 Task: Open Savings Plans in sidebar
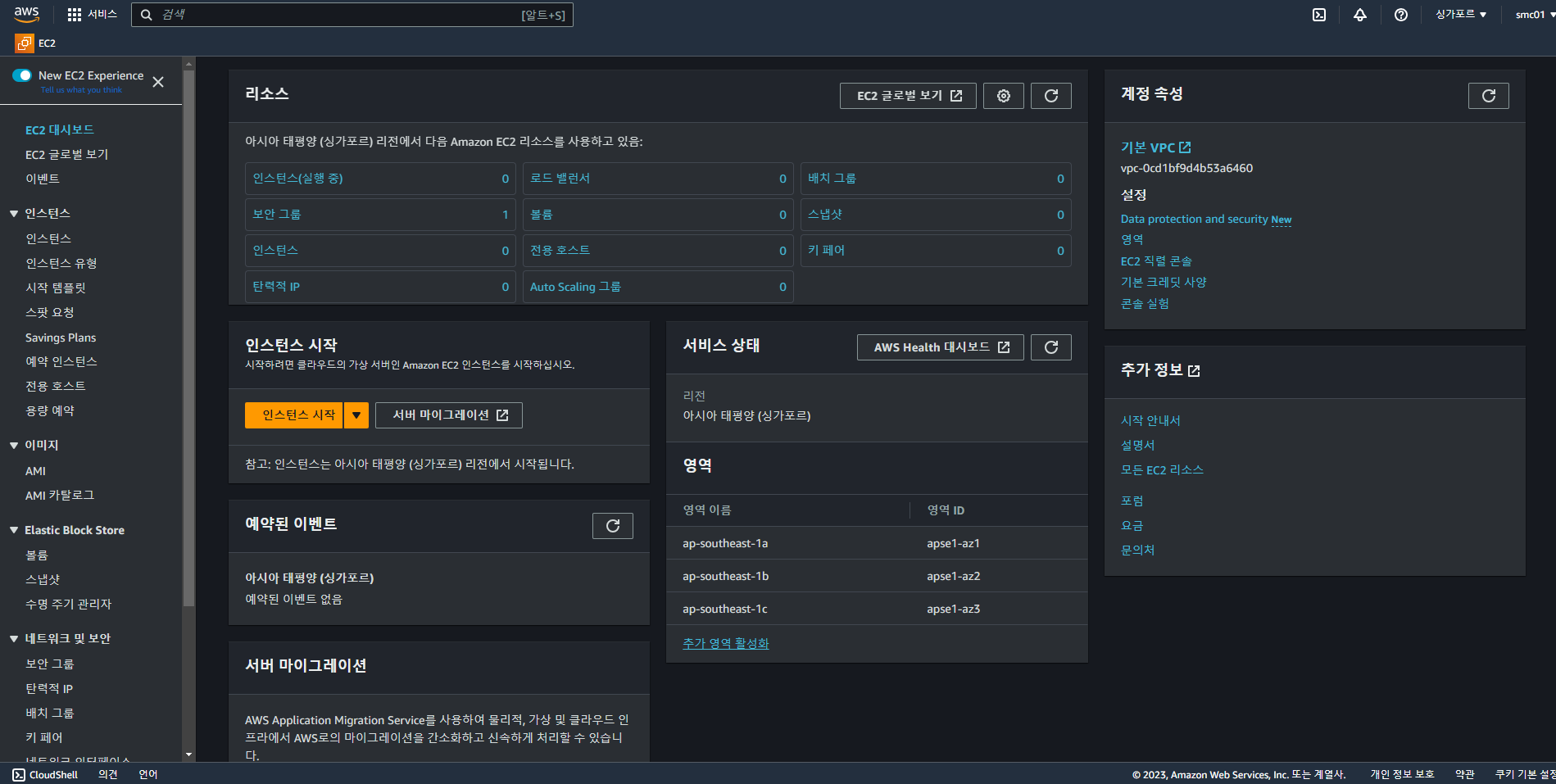(61, 338)
